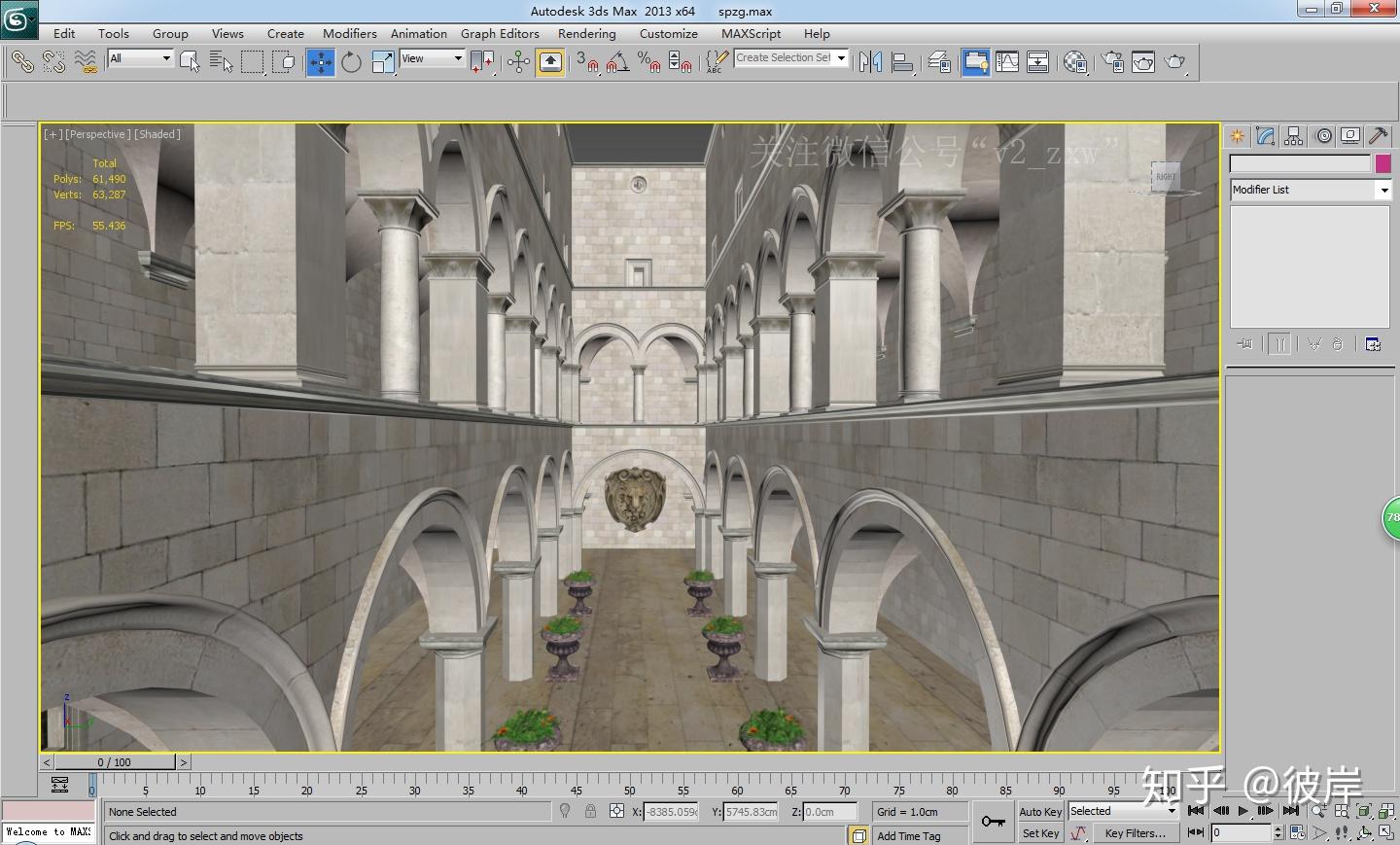This screenshot has width=1400, height=845.
Task: Open the Utilities hammer panel
Action: tap(1378, 136)
